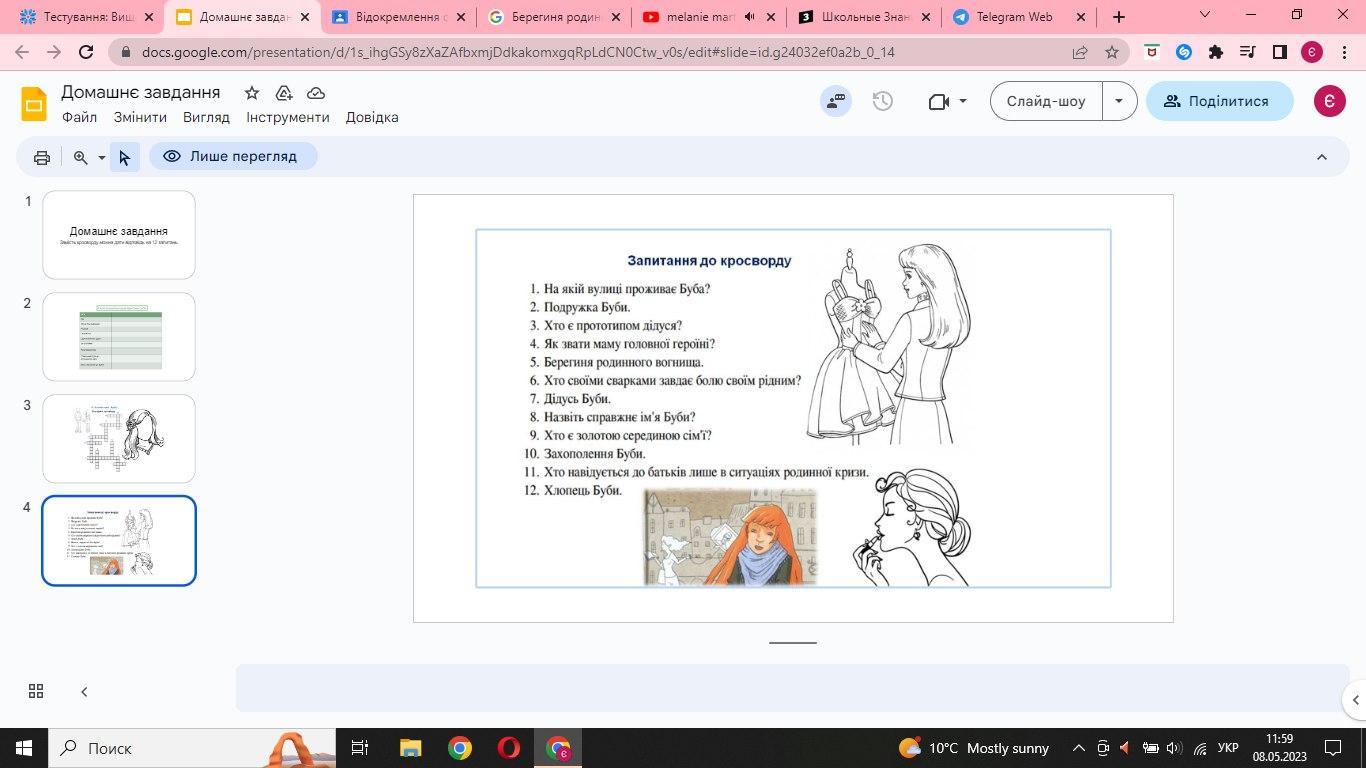Screen dimensions: 1366x768
Task: Open the Інструменти menu
Action: tap(288, 117)
